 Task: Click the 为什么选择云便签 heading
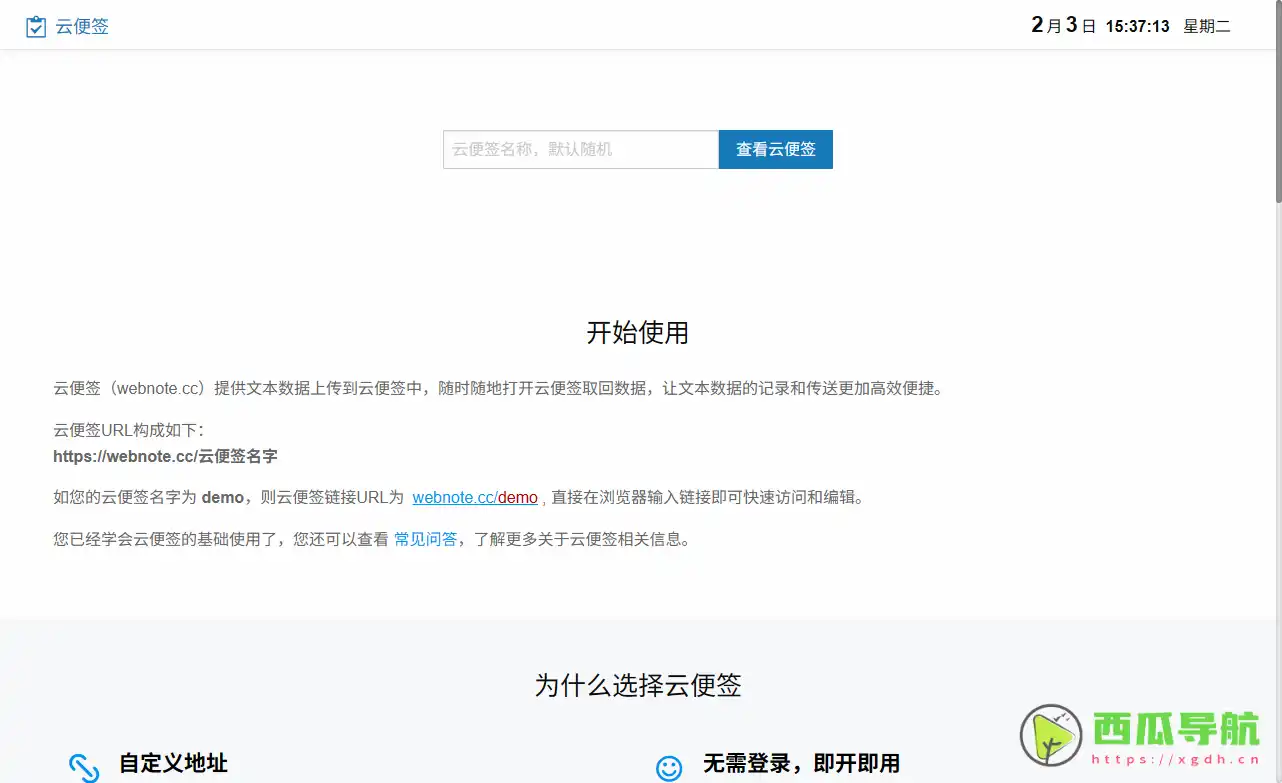pos(637,685)
